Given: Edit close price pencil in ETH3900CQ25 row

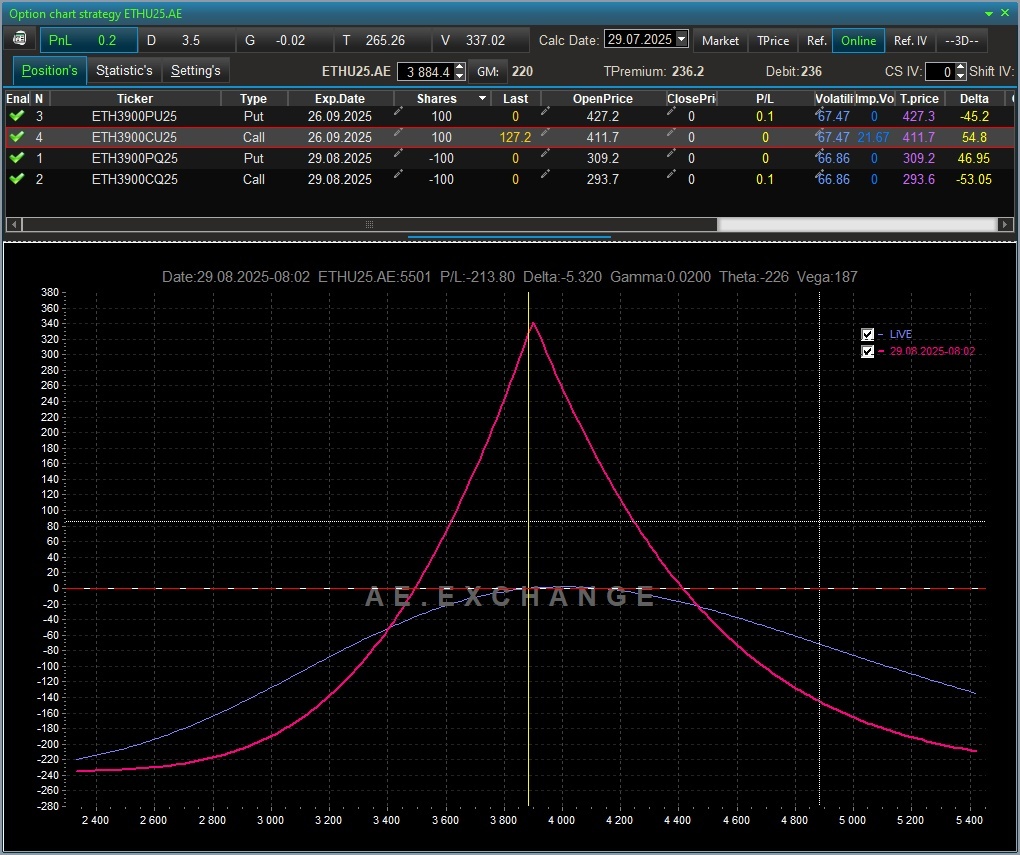Looking at the screenshot, I should (x=671, y=174).
